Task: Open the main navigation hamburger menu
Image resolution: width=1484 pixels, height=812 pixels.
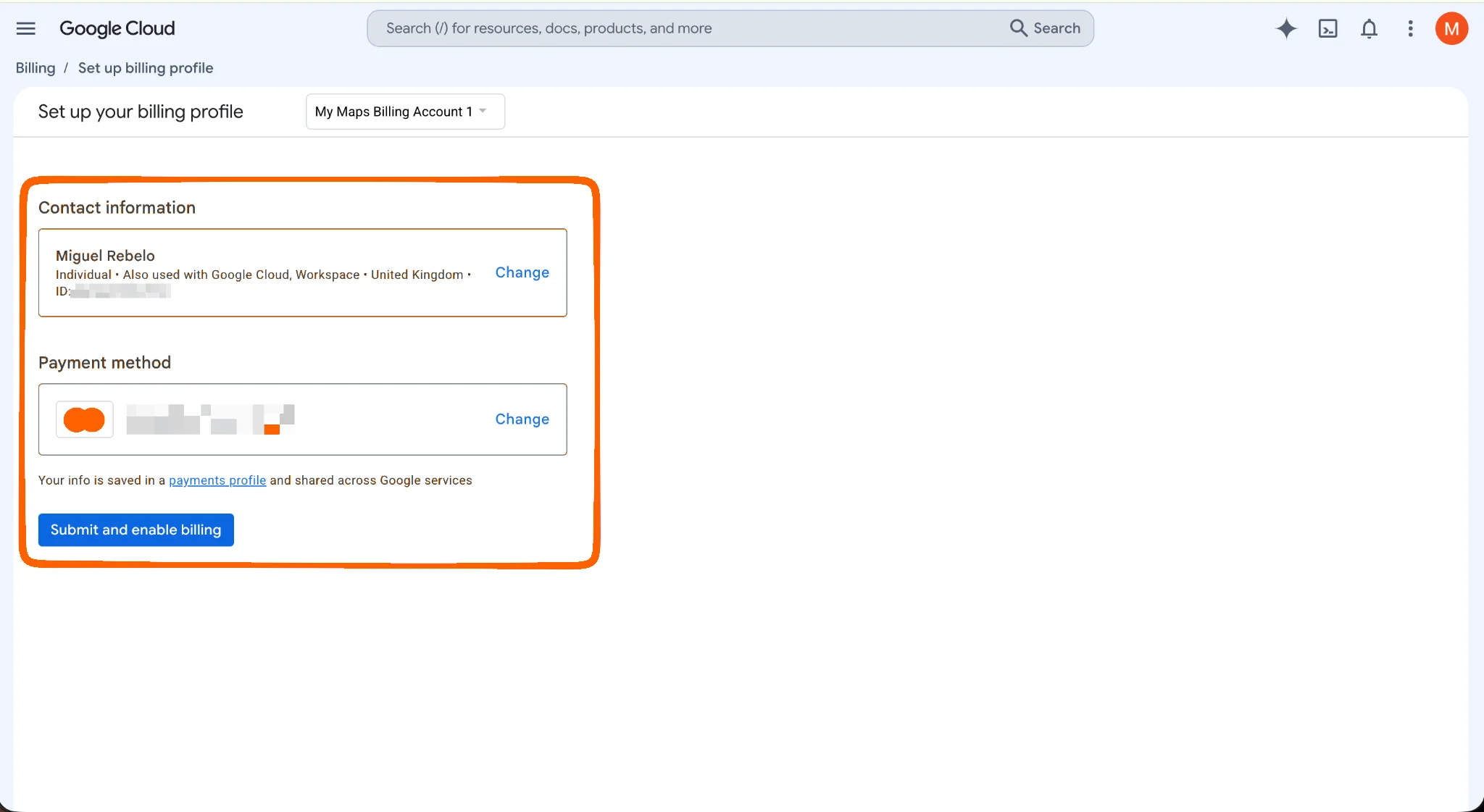Action: (x=26, y=28)
